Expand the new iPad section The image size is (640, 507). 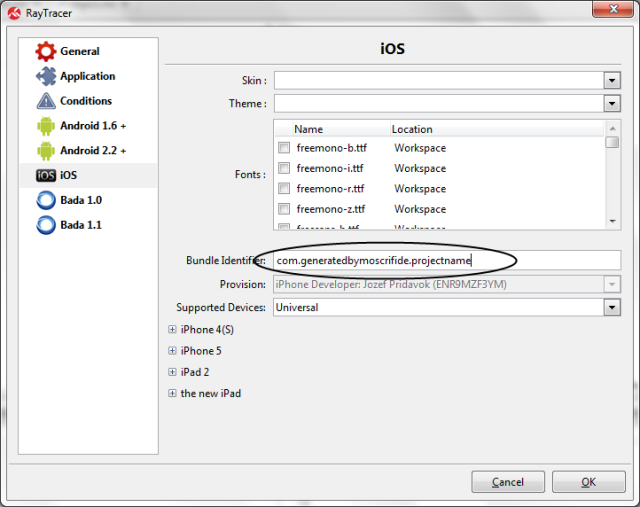pos(172,393)
